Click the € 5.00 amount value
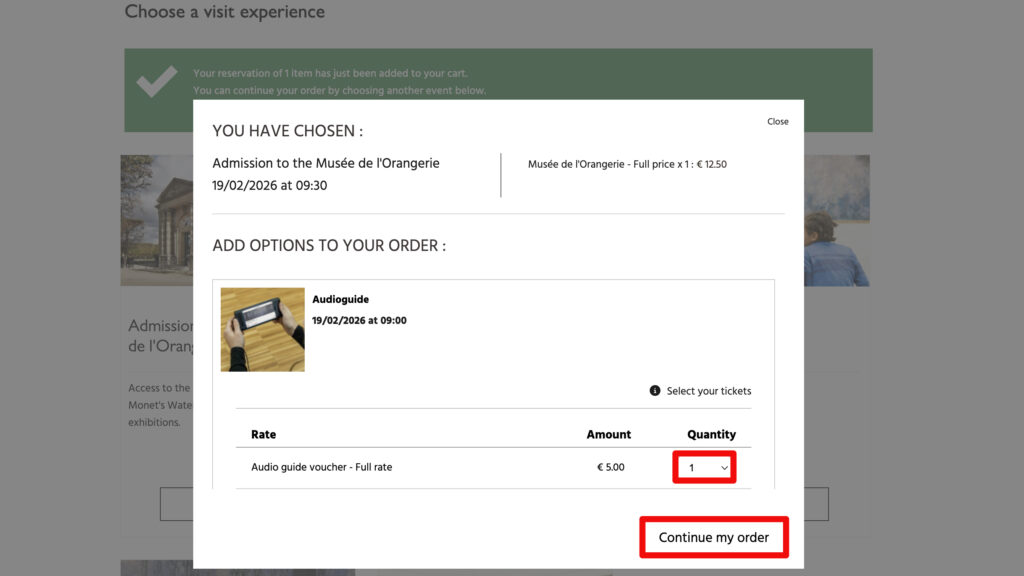This screenshot has width=1024, height=576. tap(610, 467)
